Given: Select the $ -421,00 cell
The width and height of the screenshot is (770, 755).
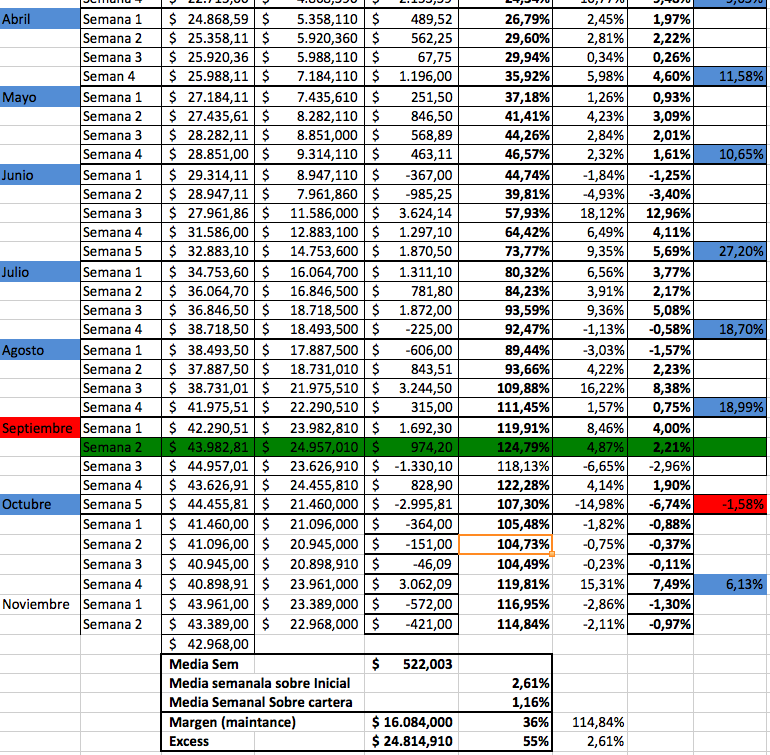Looking at the screenshot, I should (x=412, y=624).
